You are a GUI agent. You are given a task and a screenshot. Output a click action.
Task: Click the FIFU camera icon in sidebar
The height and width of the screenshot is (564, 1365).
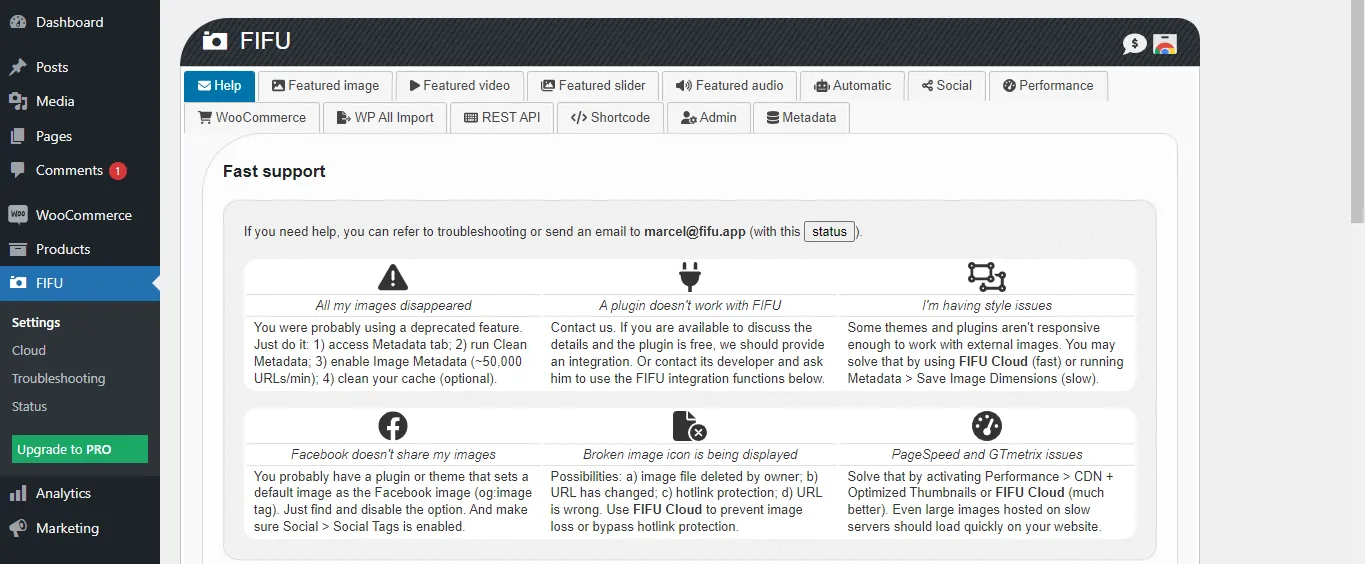[x=18, y=283]
